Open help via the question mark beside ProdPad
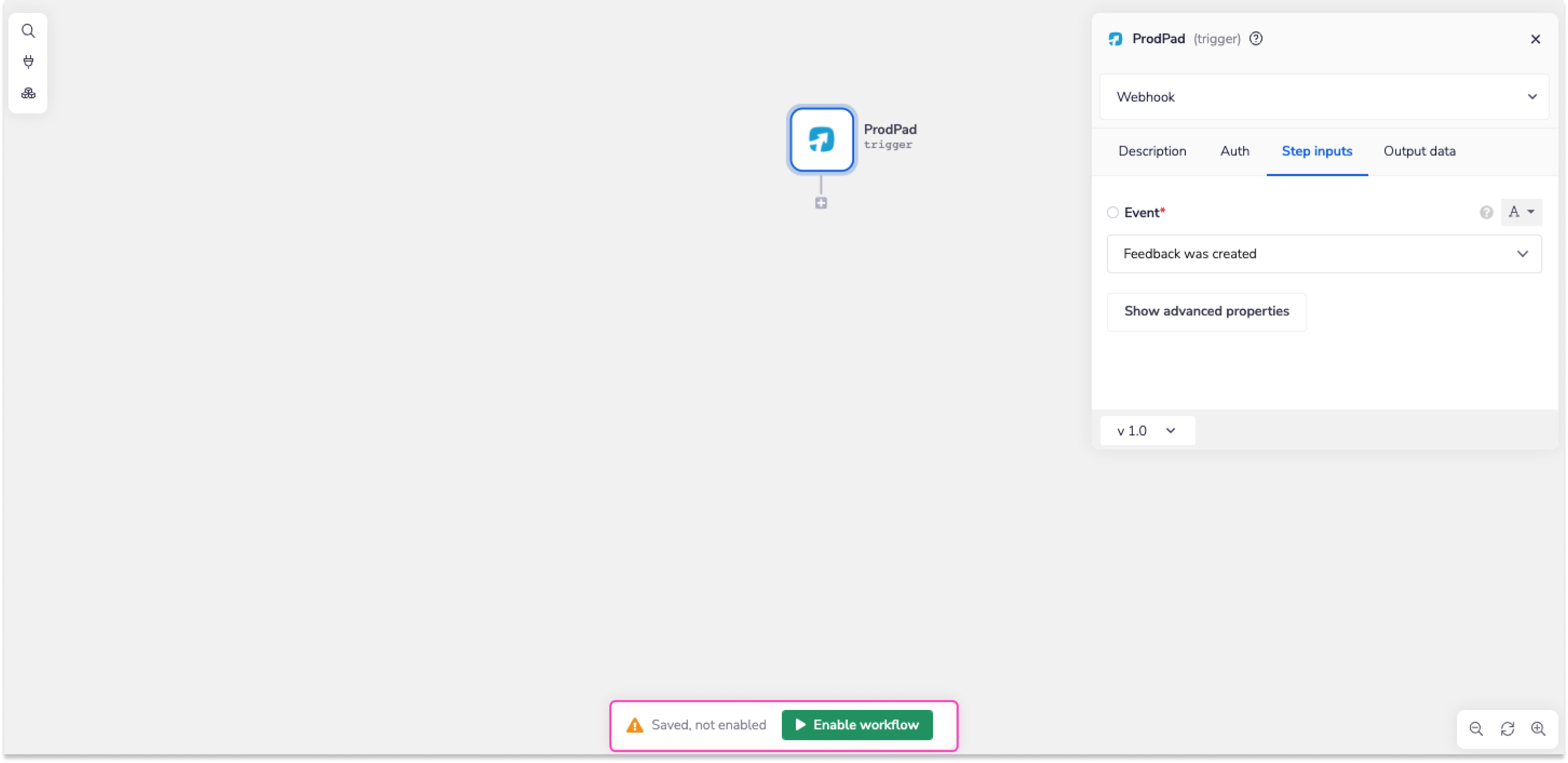Image resolution: width=1568 pixels, height=763 pixels. coord(1257,38)
